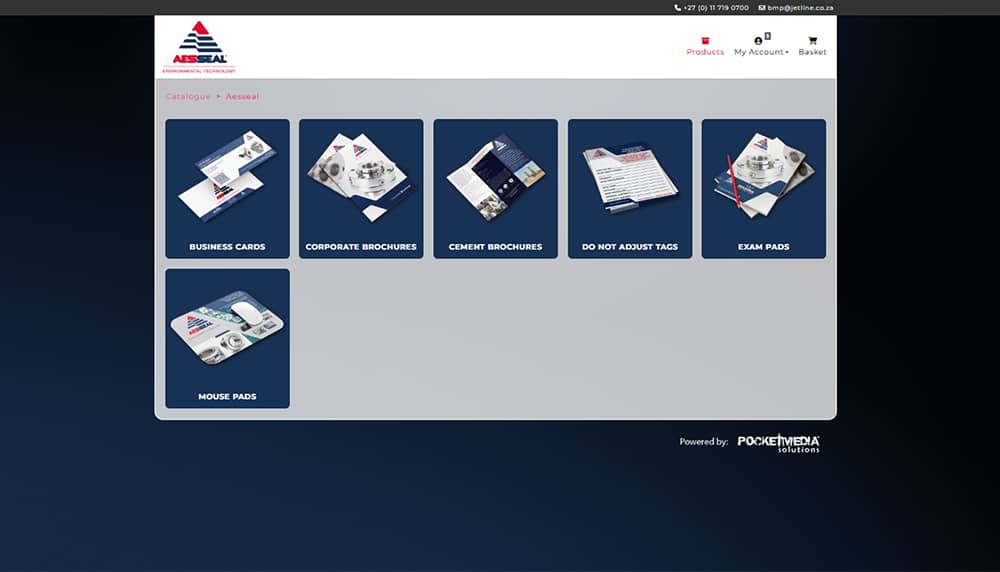Click the bmp@jetline.co.za email link

(x=800, y=8)
